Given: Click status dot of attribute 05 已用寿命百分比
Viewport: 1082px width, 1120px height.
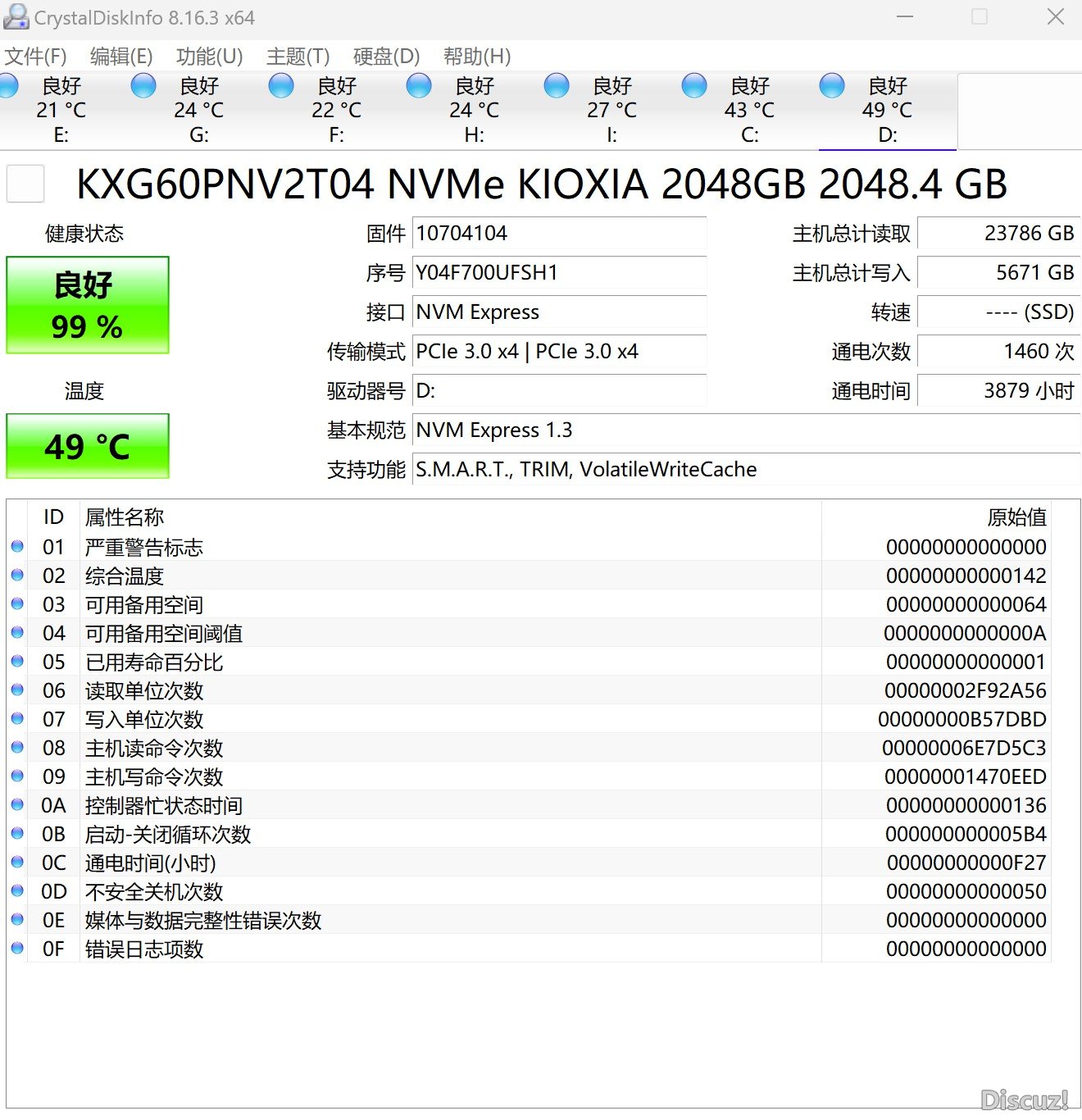Looking at the screenshot, I should coord(17,661).
